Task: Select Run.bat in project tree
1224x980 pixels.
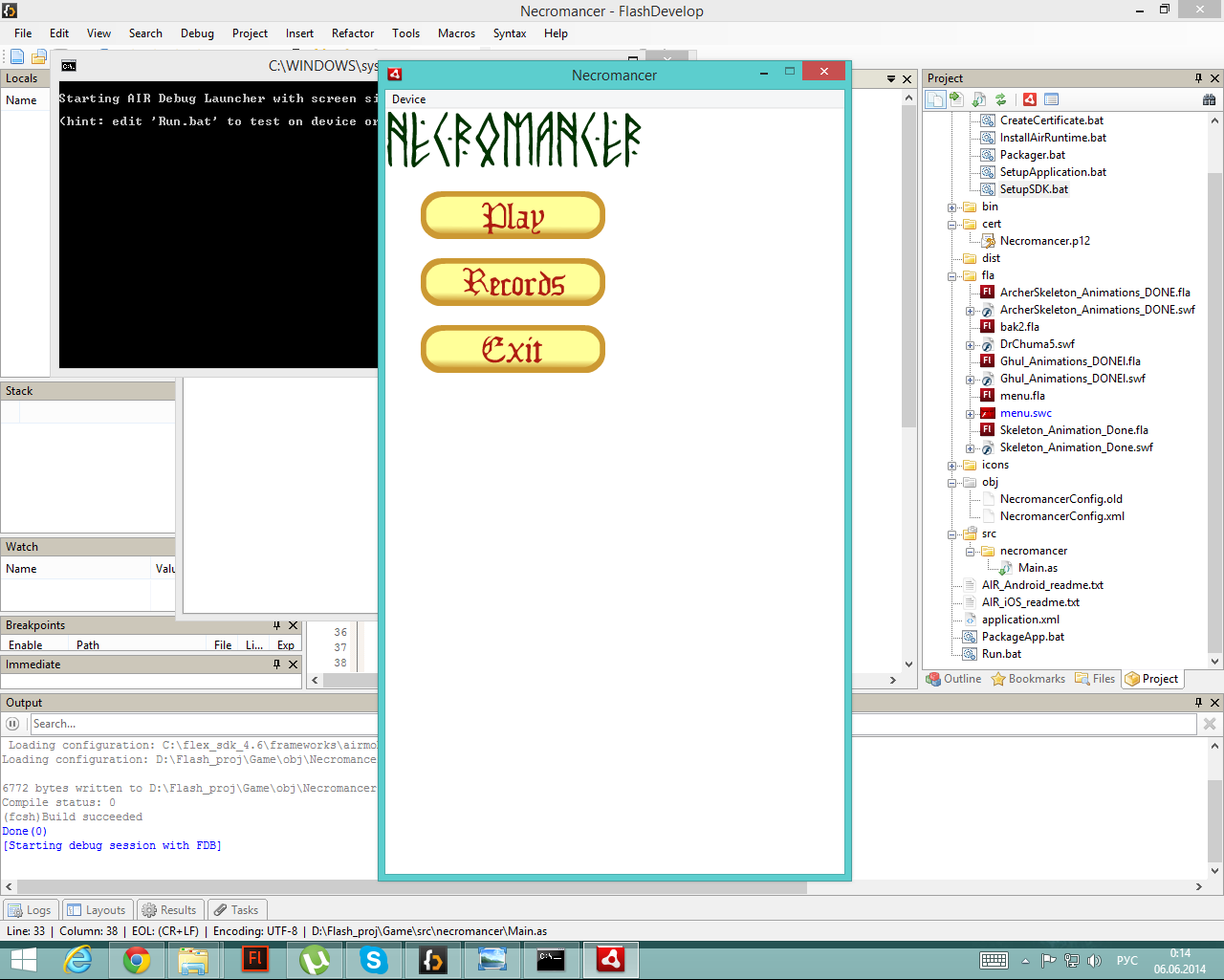Action: point(1001,654)
